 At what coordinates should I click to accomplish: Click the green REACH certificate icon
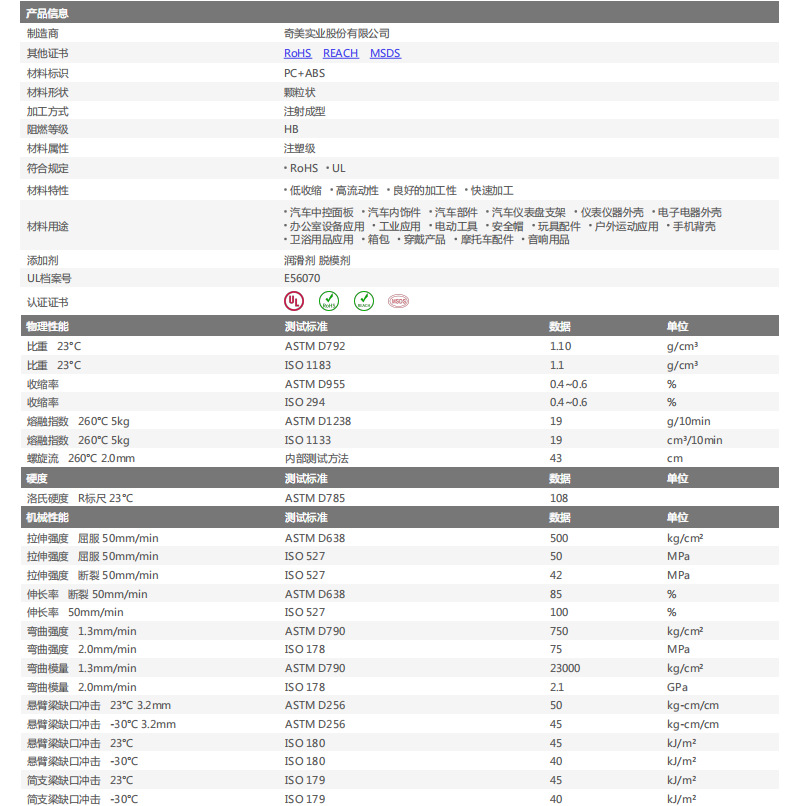[x=364, y=301]
